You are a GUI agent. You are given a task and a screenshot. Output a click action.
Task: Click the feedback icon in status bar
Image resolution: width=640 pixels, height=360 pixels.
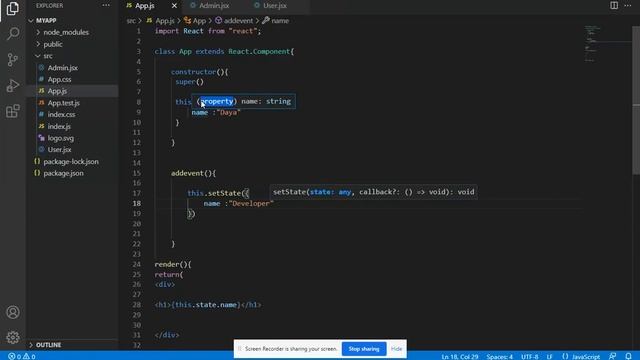[x=612, y=356]
